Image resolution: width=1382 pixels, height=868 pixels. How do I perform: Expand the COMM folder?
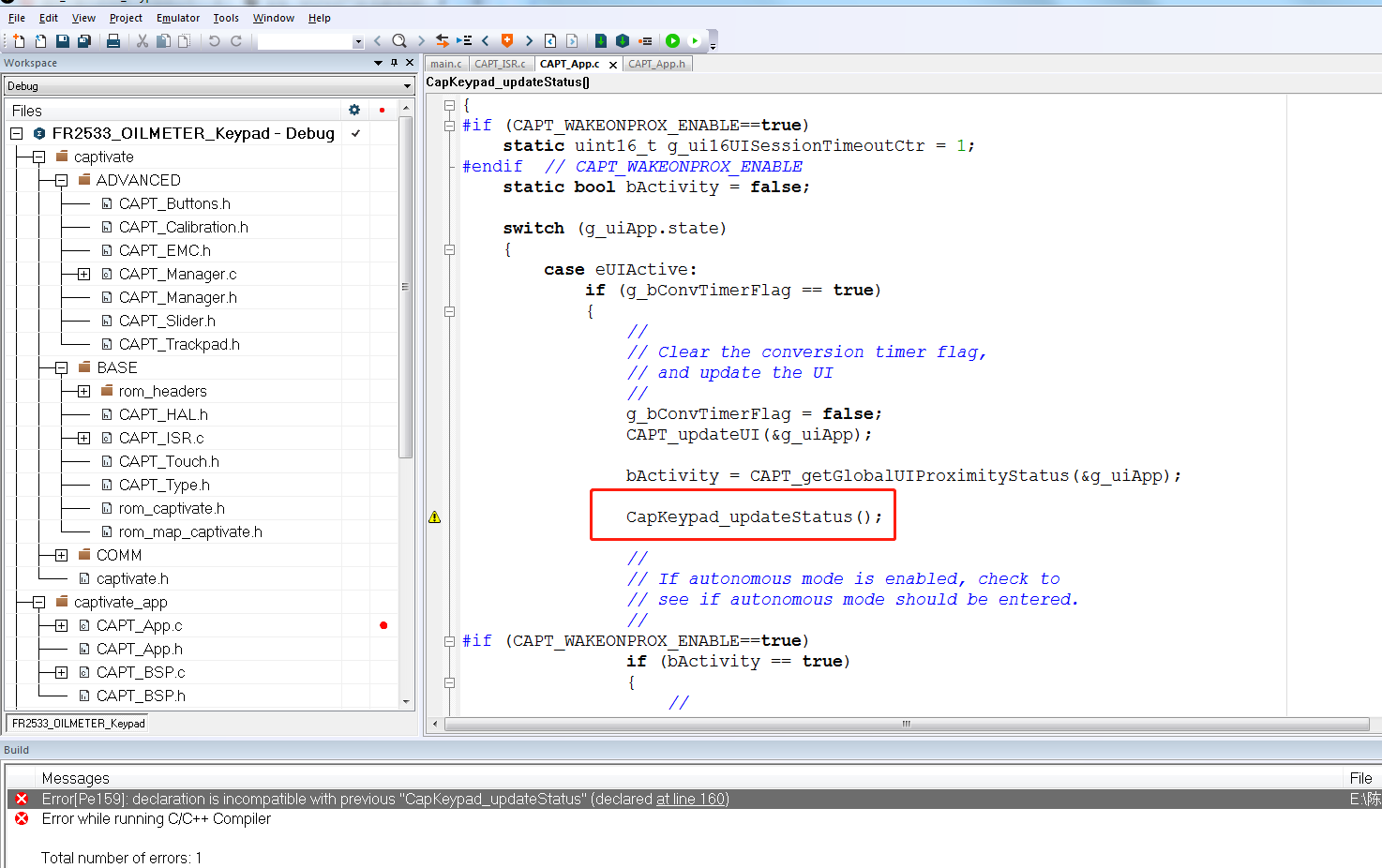click(61, 555)
